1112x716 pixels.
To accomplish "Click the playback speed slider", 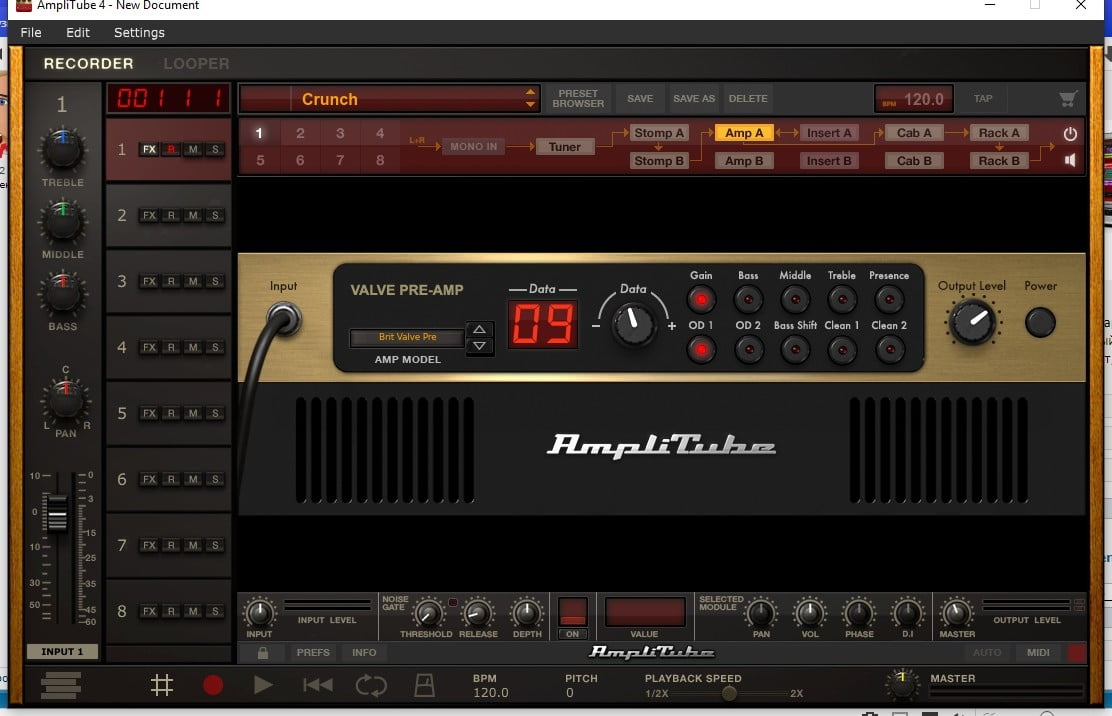I will point(728,693).
